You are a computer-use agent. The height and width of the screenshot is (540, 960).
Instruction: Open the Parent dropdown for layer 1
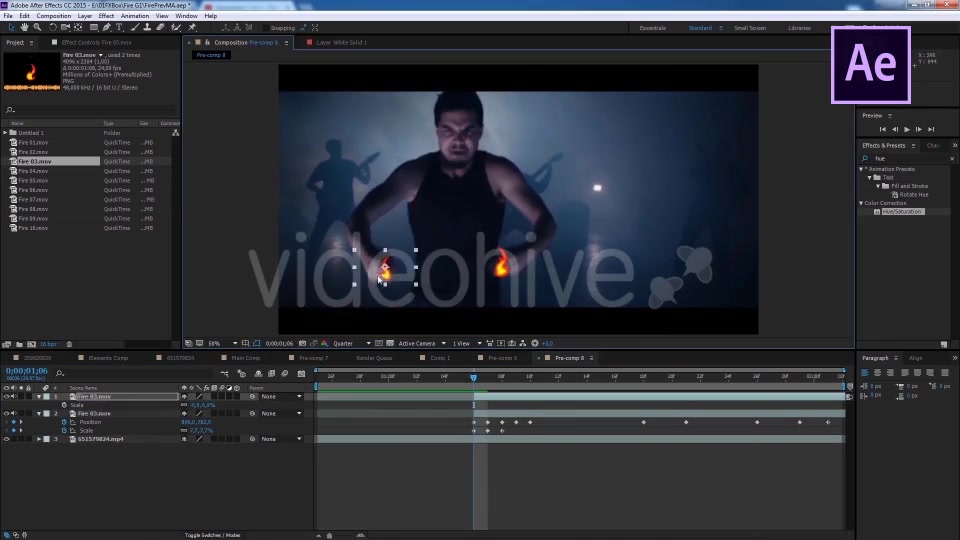(x=282, y=397)
